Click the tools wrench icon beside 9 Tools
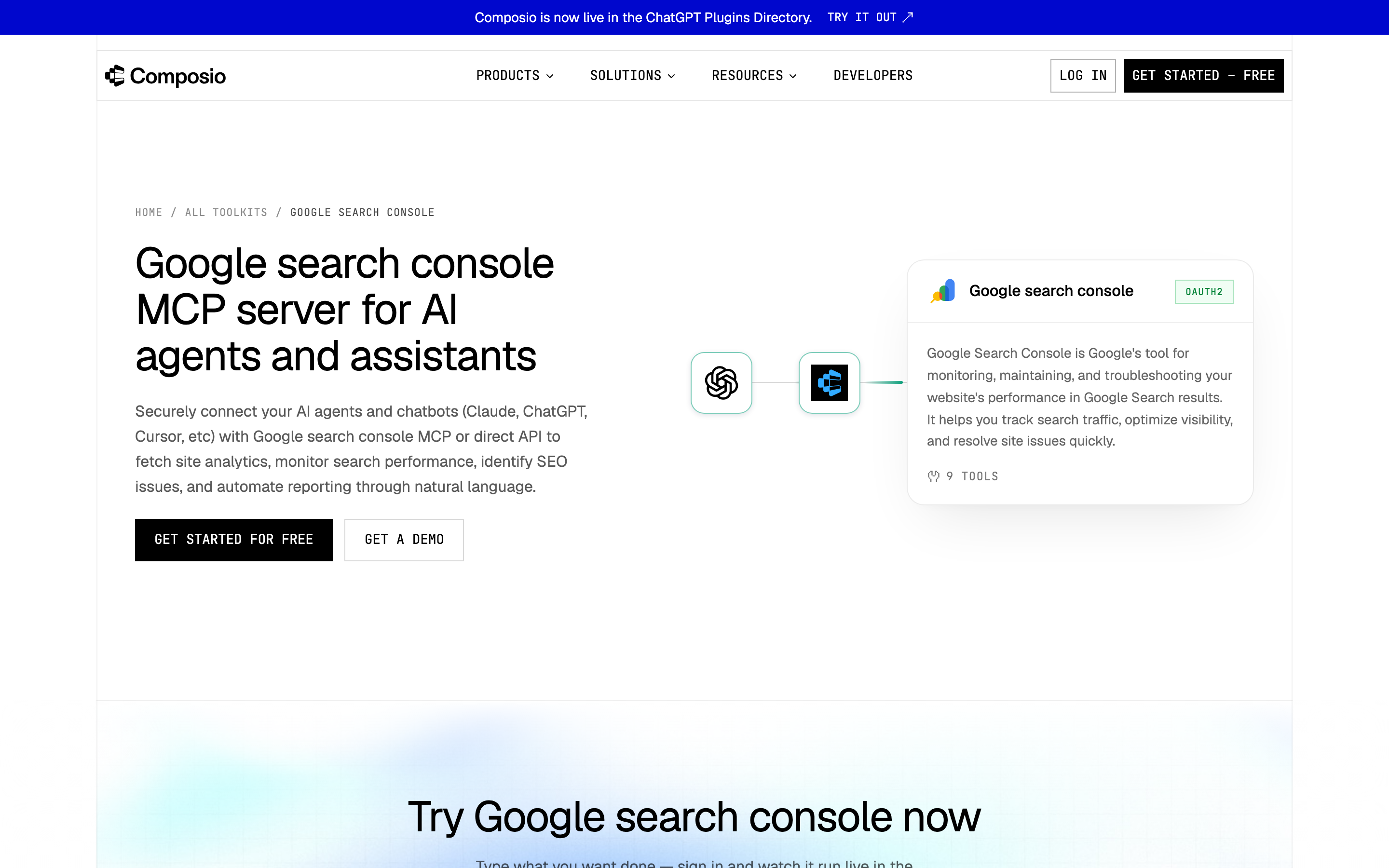The image size is (1389, 868). coord(934,476)
